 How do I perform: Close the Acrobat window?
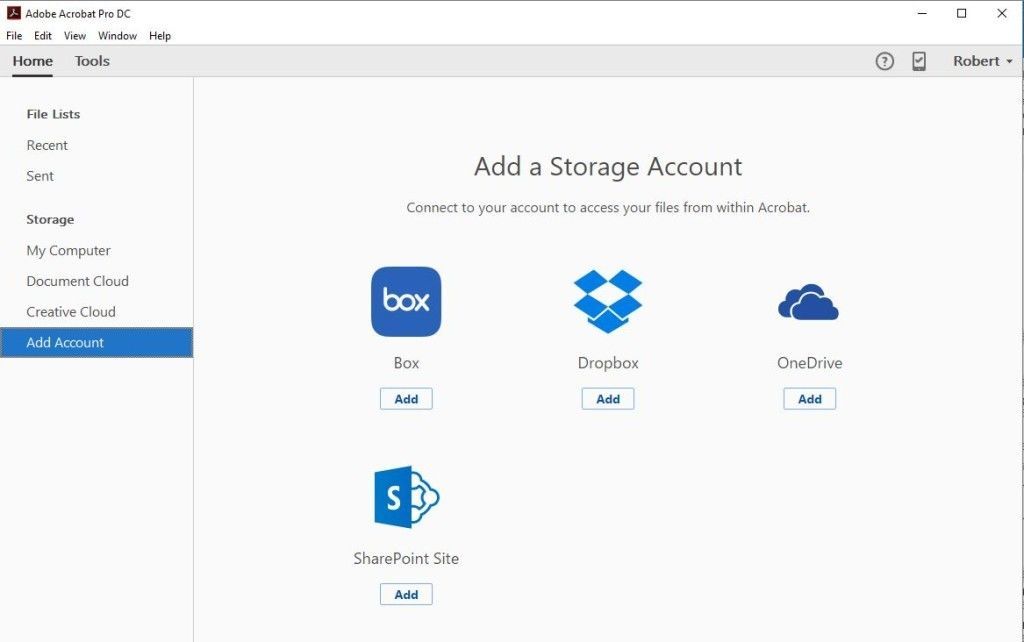point(1002,13)
